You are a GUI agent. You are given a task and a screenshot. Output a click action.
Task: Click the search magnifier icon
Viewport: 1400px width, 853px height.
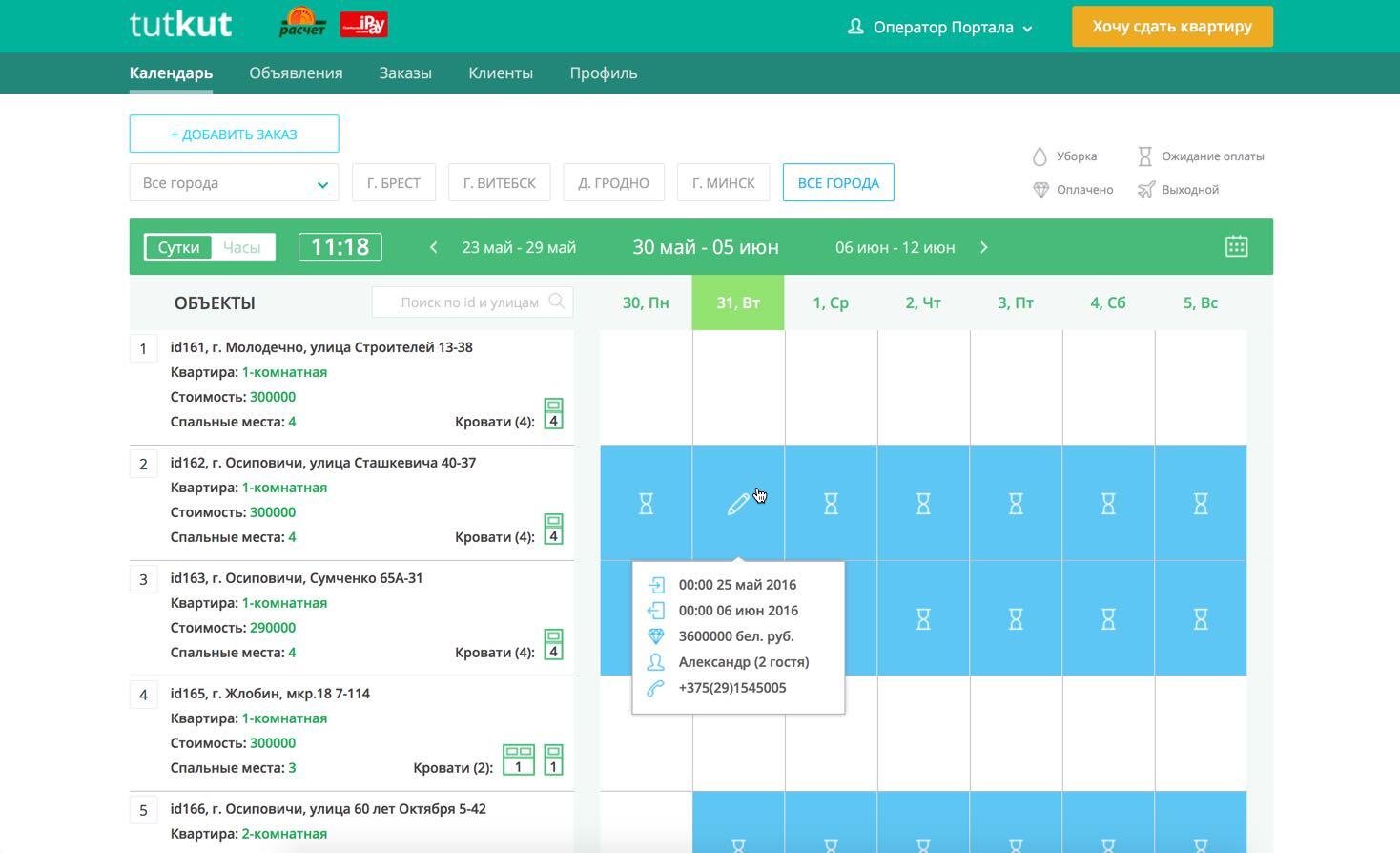pyautogui.click(x=556, y=302)
